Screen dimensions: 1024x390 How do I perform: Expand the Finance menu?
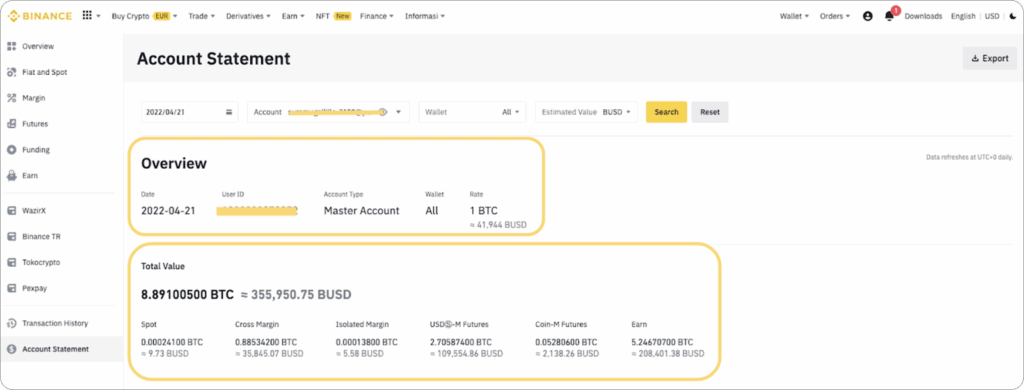click(377, 16)
